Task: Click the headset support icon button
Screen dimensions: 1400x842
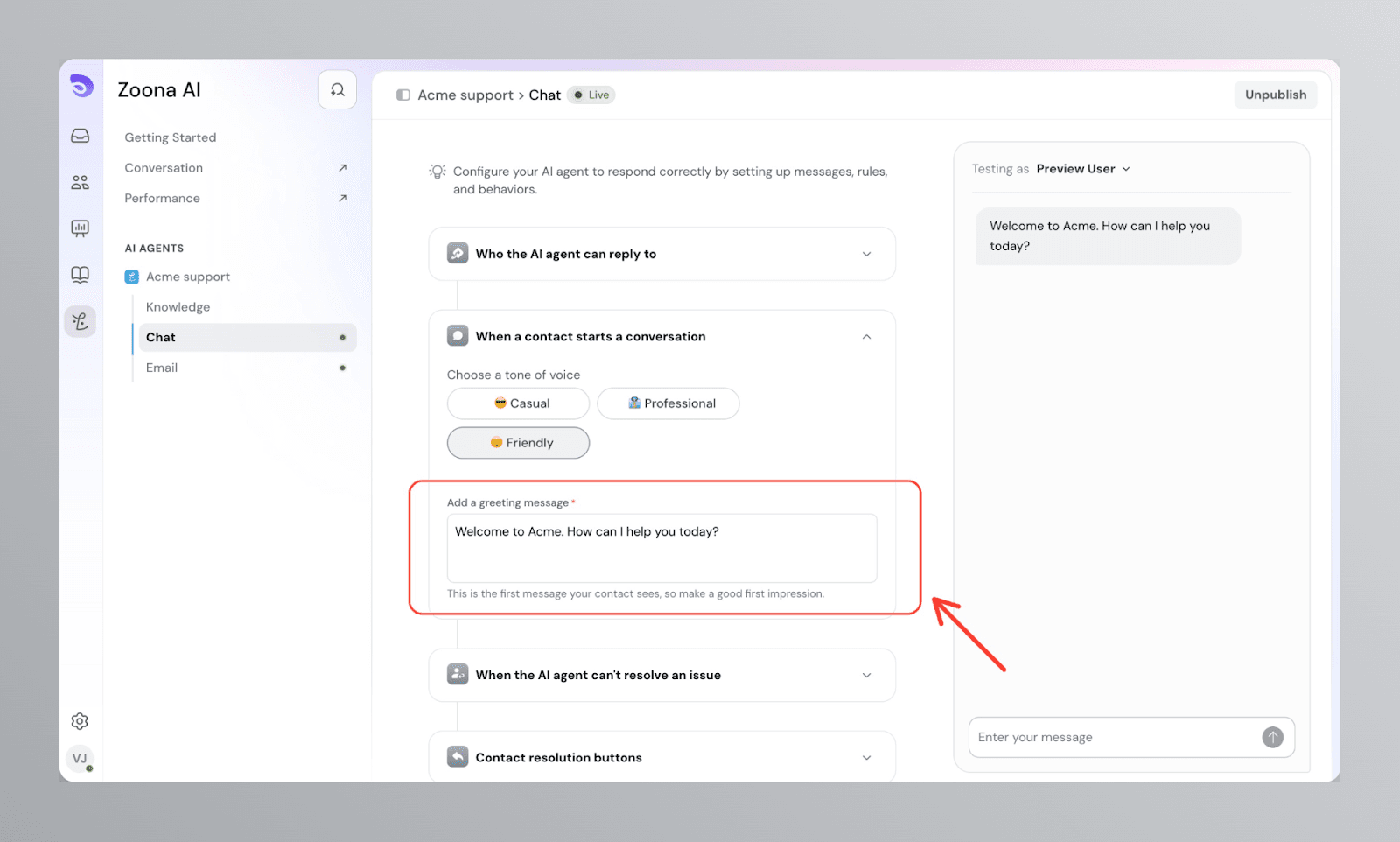Action: (337, 89)
